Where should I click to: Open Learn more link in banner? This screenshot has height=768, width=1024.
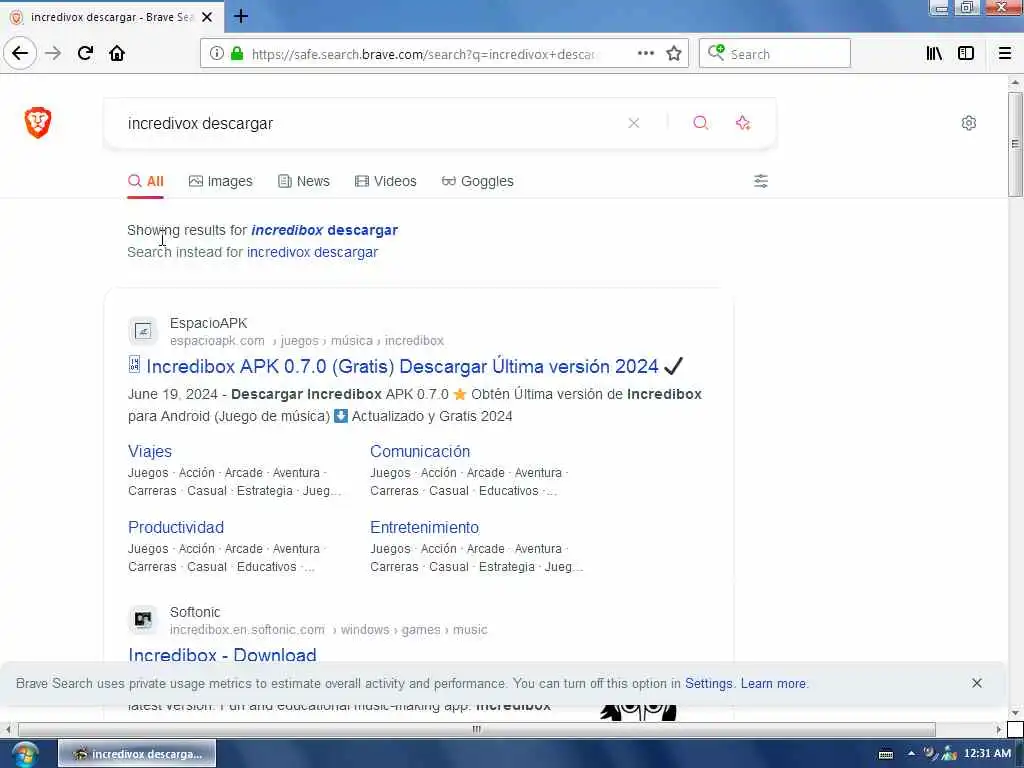773,683
